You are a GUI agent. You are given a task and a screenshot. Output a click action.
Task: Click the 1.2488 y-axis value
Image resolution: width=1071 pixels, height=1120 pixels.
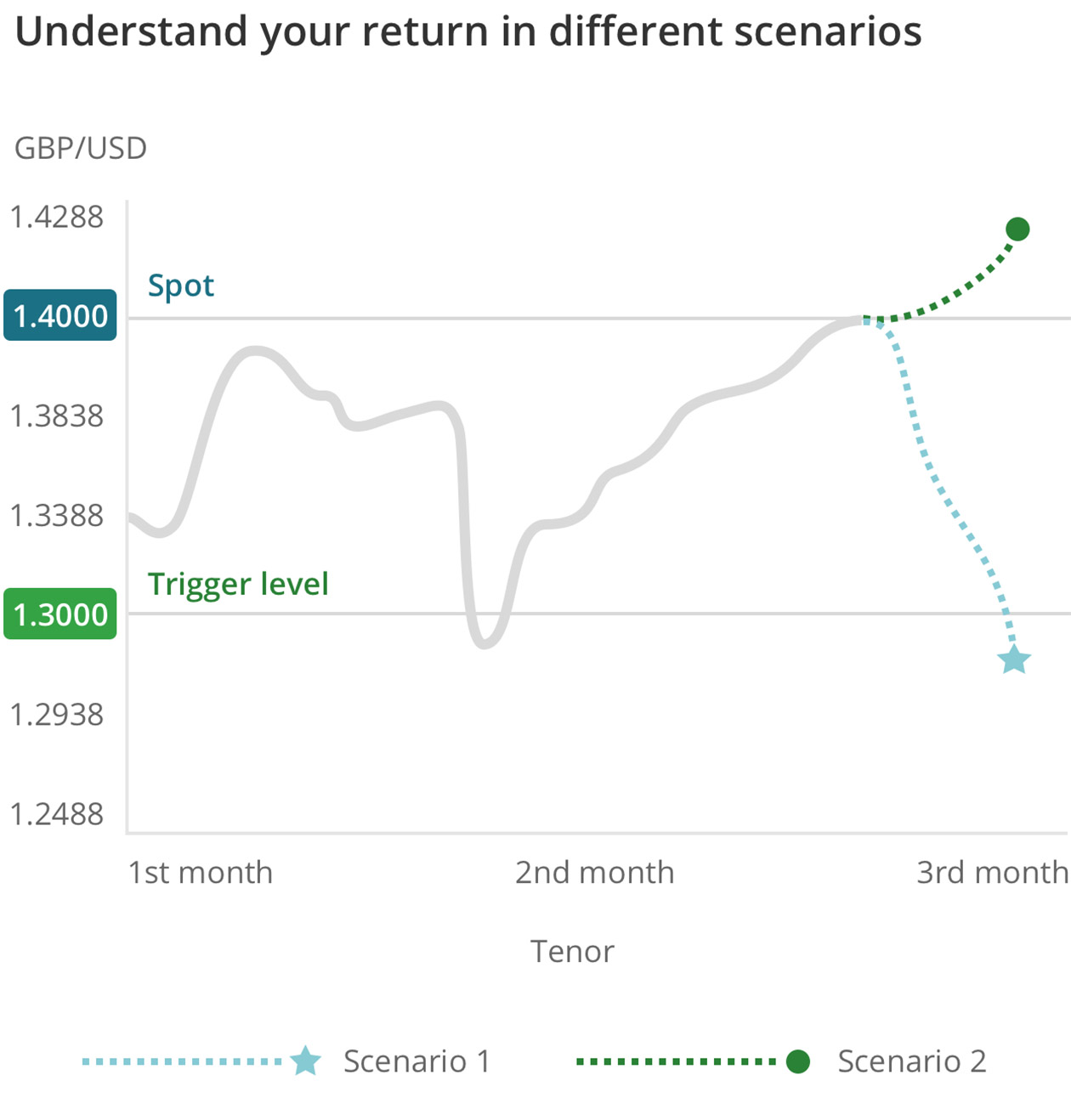tap(57, 814)
